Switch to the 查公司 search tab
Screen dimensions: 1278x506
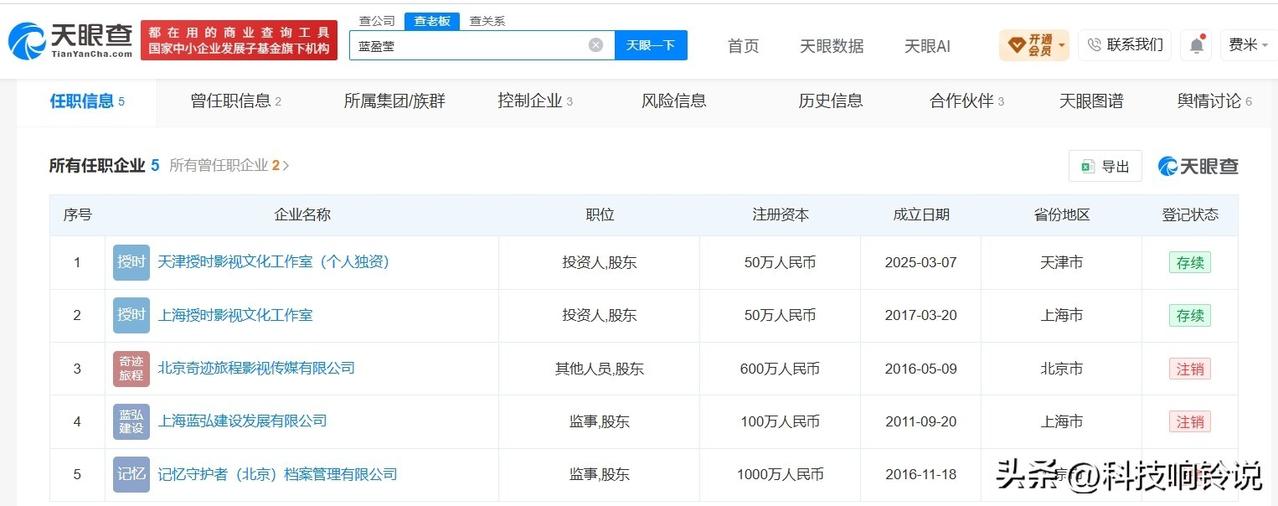[377, 21]
